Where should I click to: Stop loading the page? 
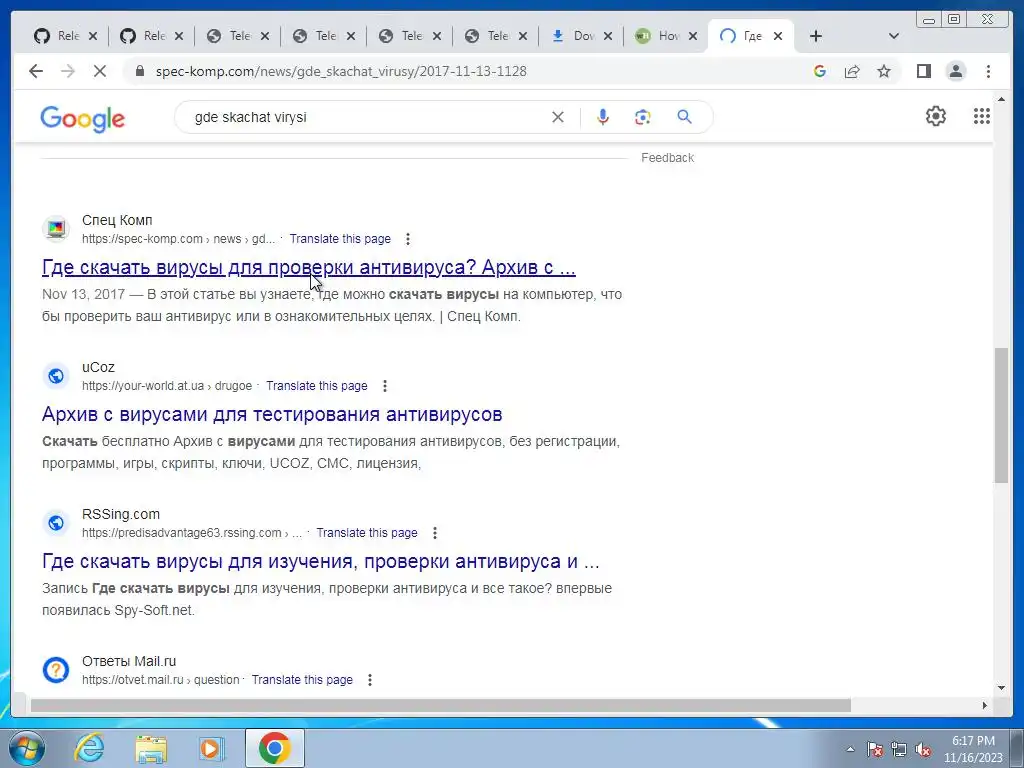[x=100, y=71]
